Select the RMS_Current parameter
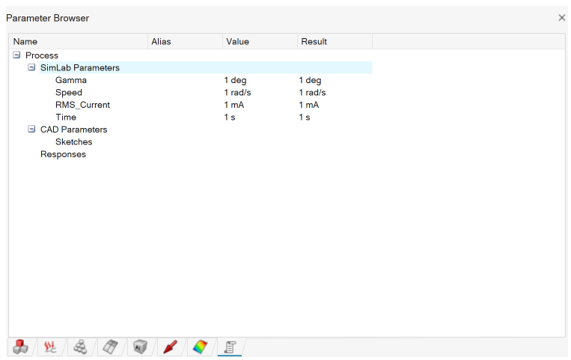Viewport: 571px width, 360px height. pyautogui.click(x=82, y=105)
